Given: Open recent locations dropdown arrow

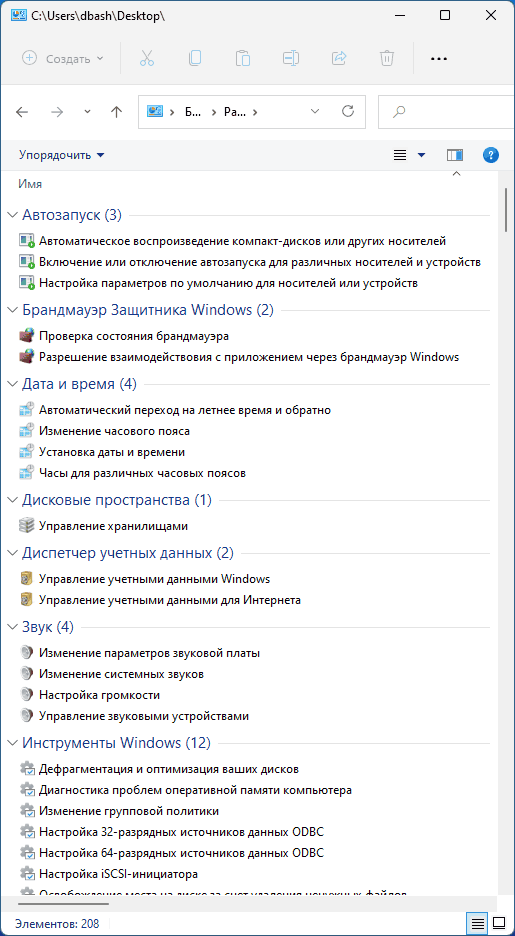Looking at the screenshot, I should tap(88, 112).
